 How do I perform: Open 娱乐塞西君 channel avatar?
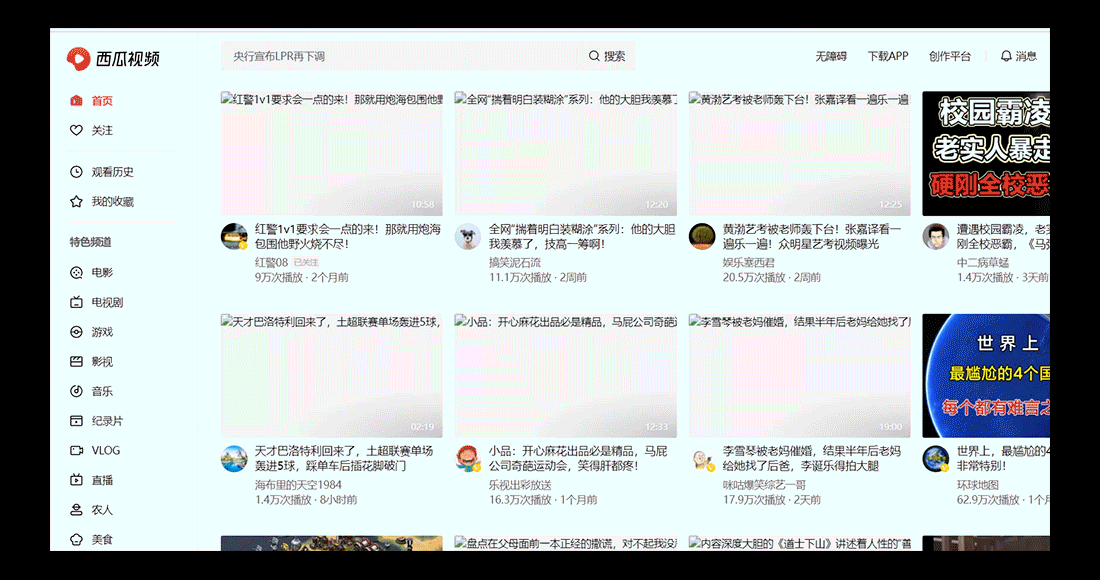click(x=702, y=237)
